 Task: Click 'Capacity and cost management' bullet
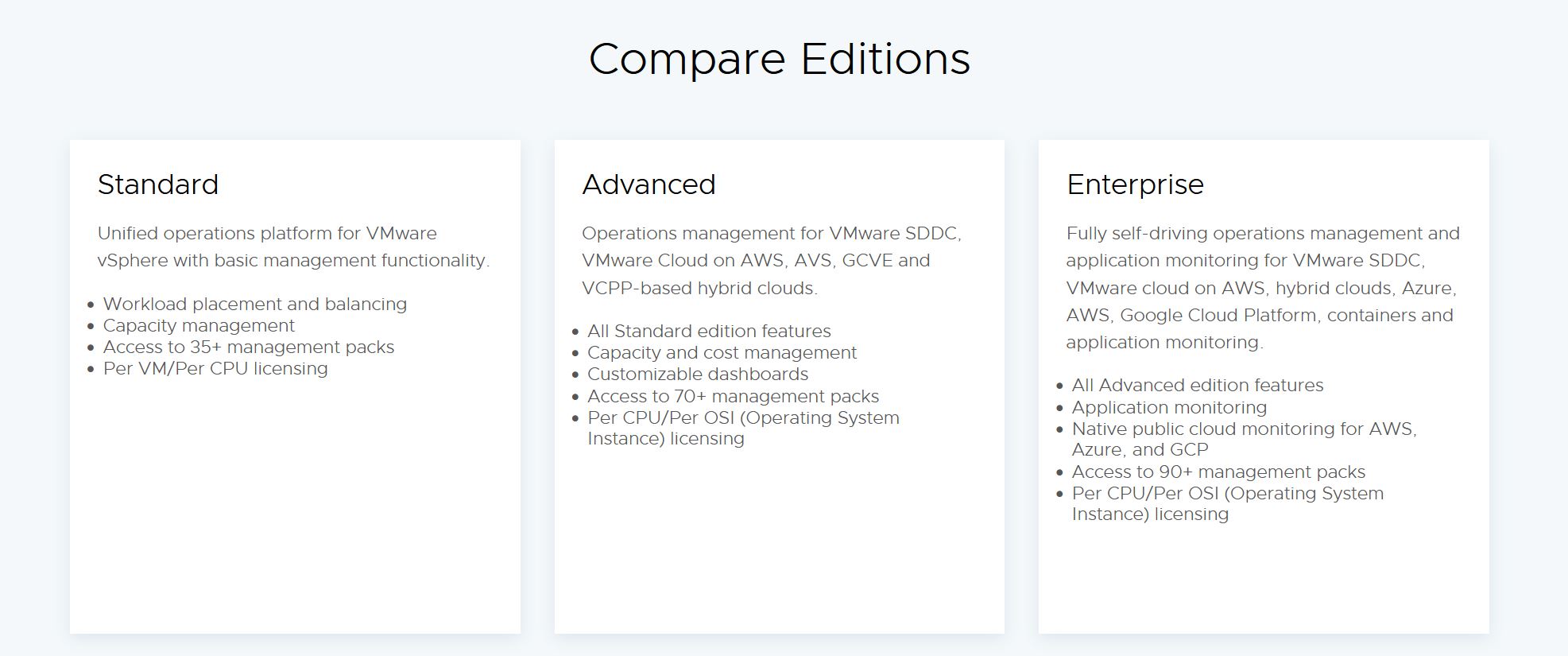point(722,352)
